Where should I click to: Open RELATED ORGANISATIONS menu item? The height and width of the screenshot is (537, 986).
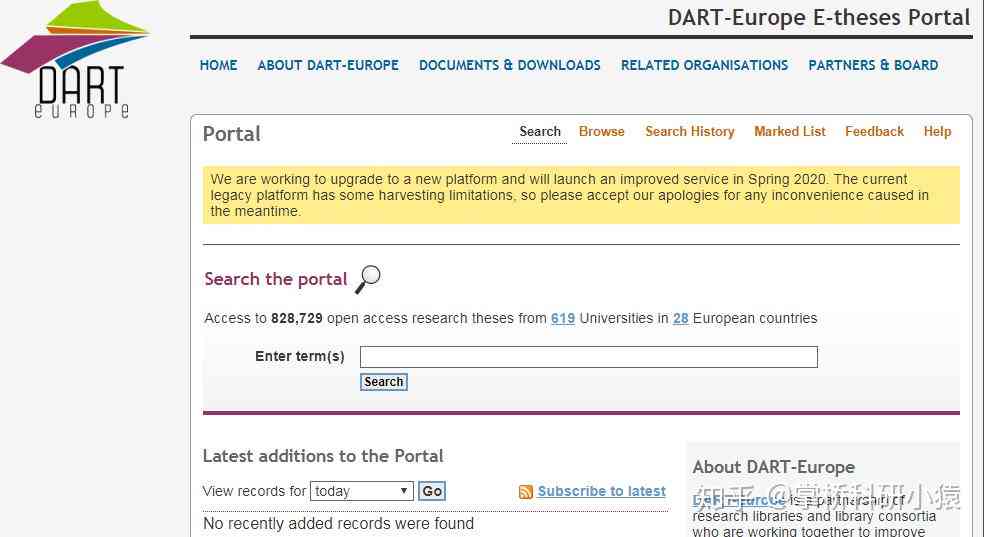tap(704, 65)
